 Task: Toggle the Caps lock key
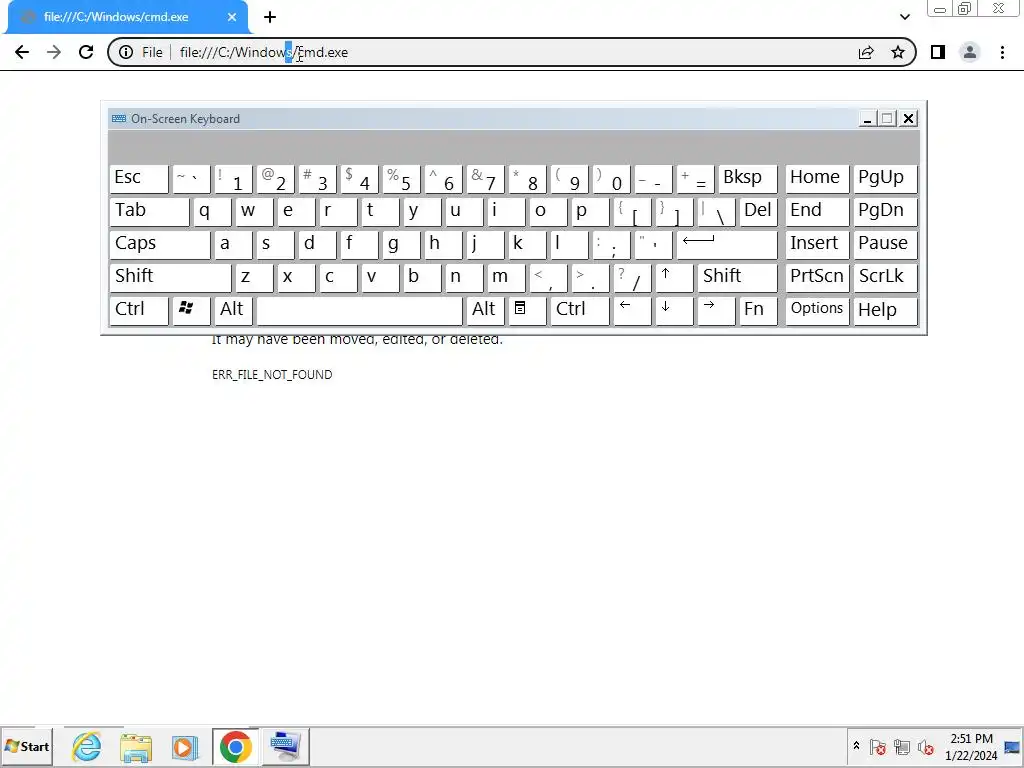tap(159, 244)
